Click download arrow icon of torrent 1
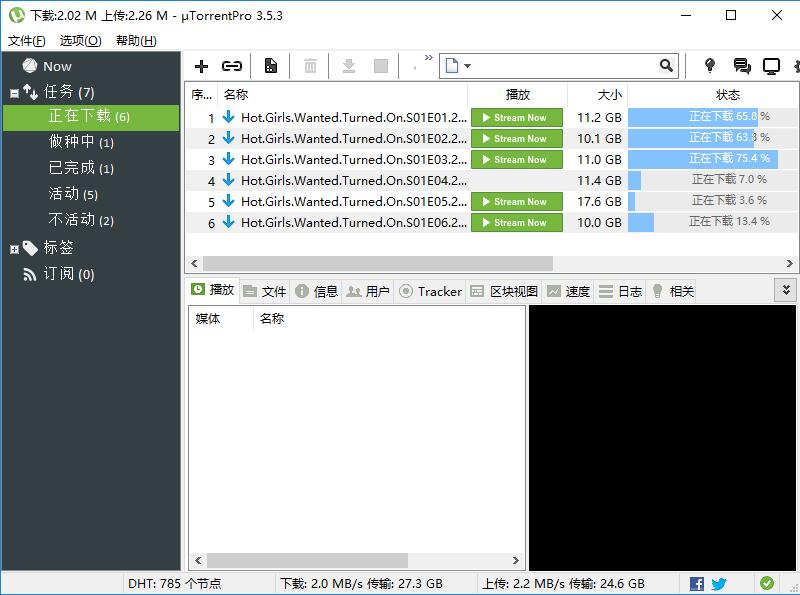This screenshot has height=595, width=800. 228,117
